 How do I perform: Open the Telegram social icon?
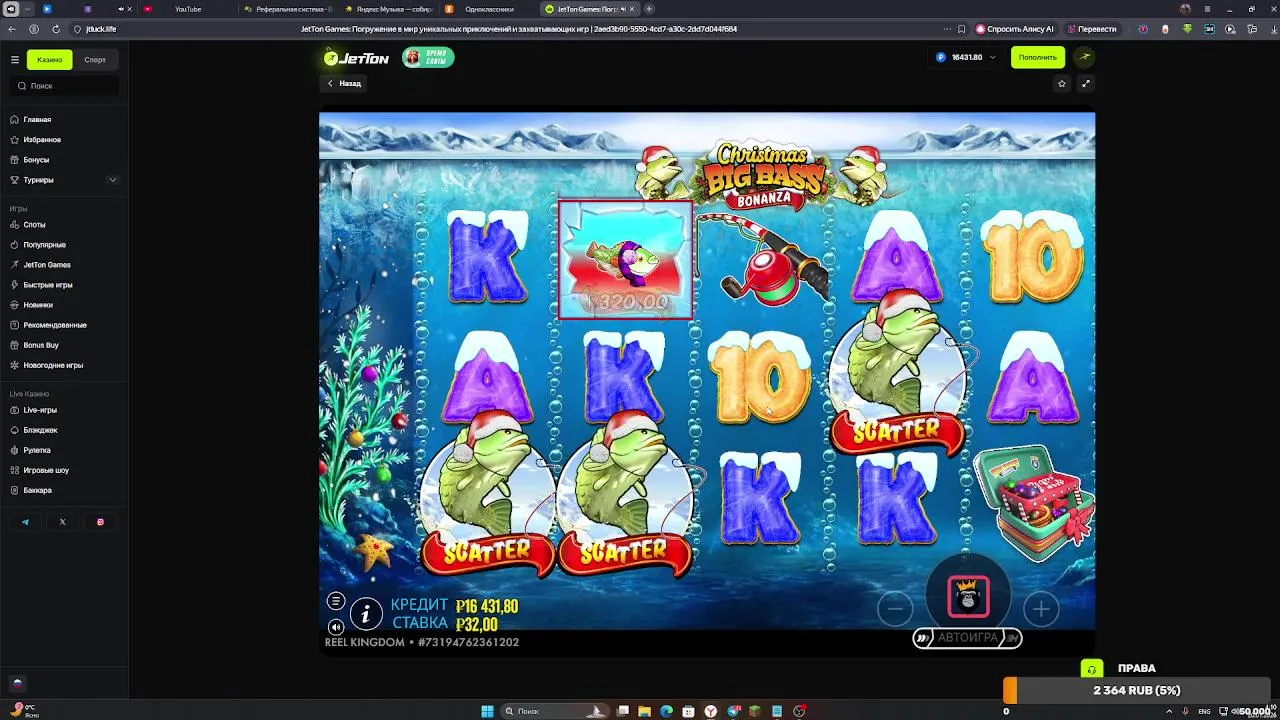click(x=25, y=522)
